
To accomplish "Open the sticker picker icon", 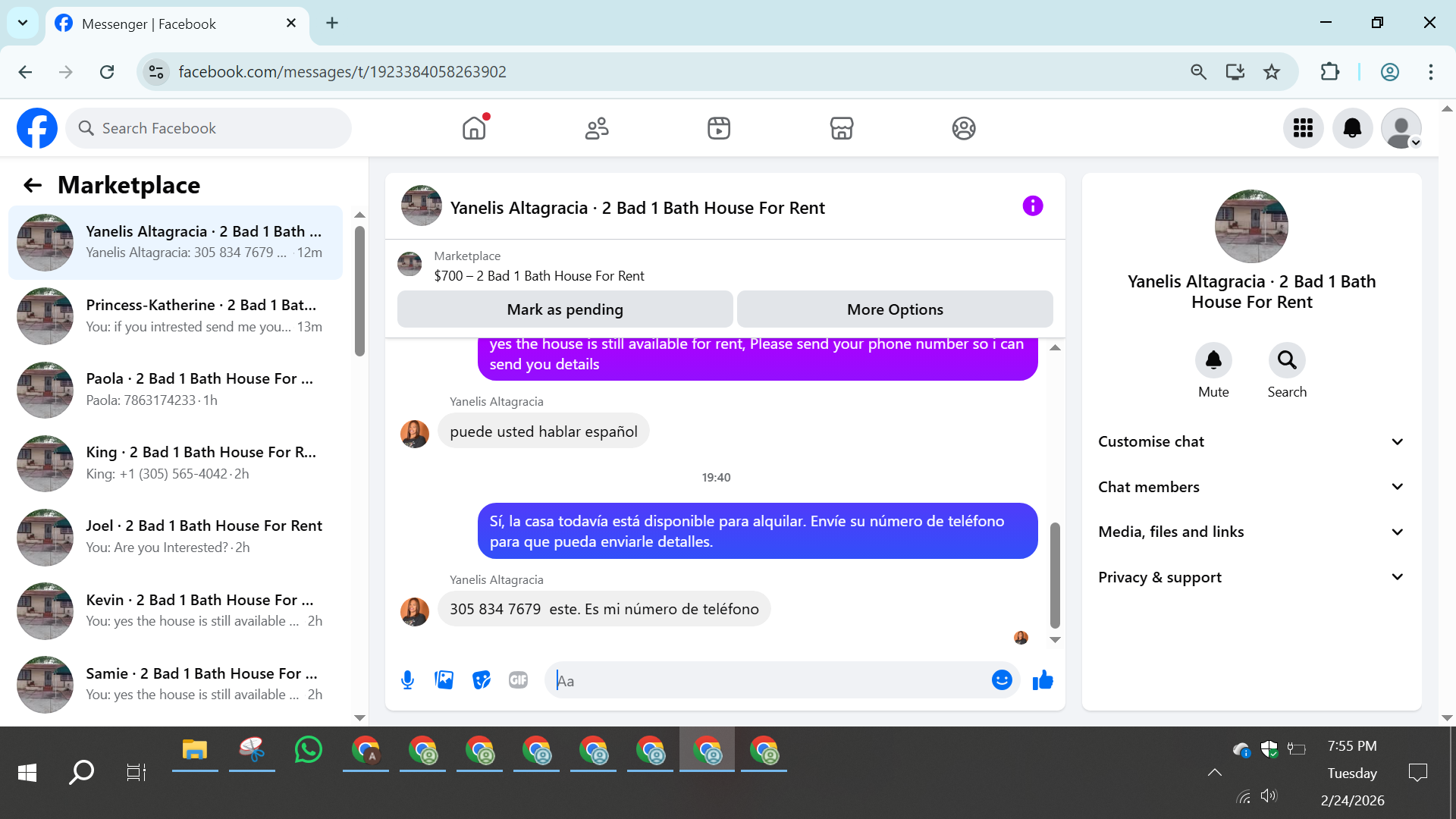I will [482, 680].
